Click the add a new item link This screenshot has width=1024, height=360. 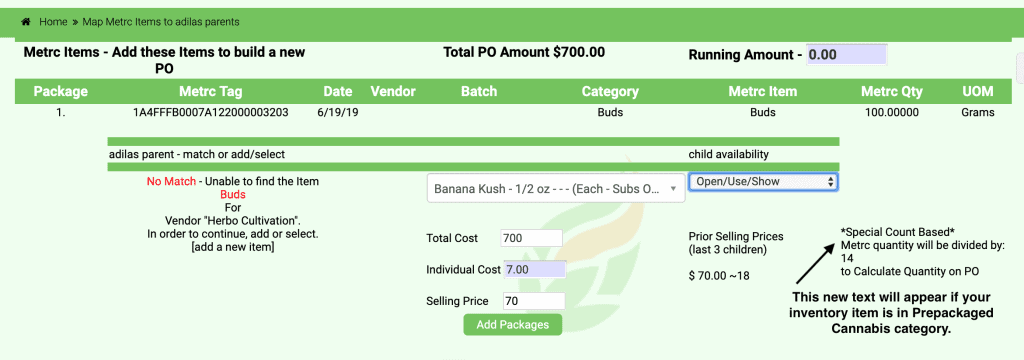[232, 247]
